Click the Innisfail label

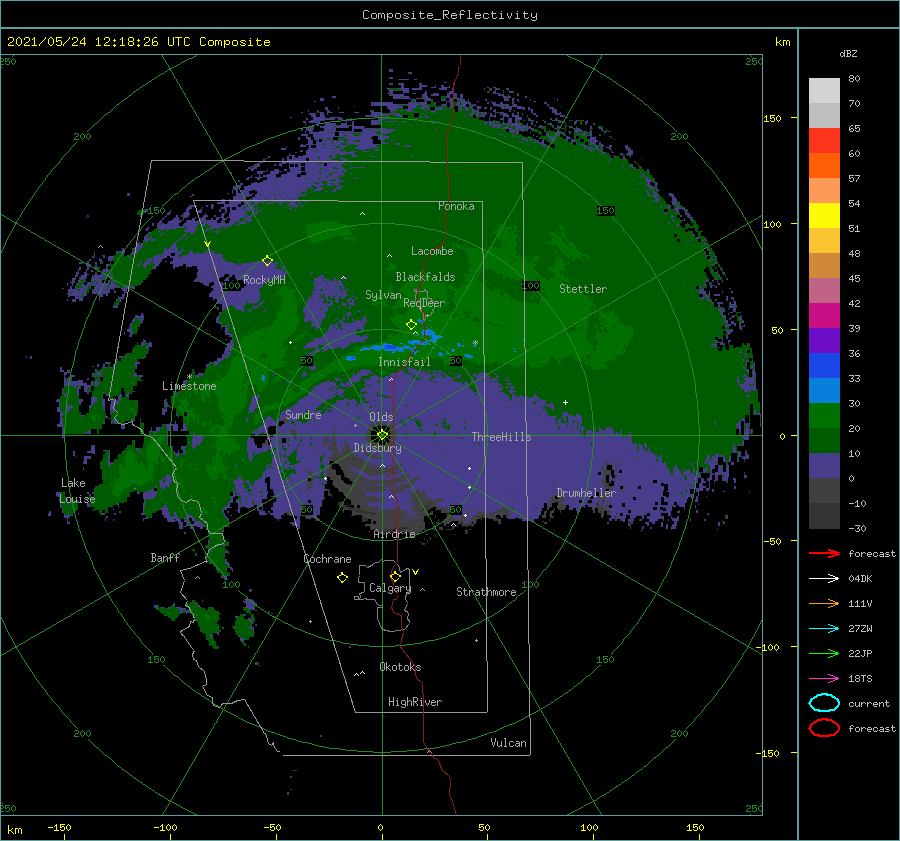click(404, 362)
